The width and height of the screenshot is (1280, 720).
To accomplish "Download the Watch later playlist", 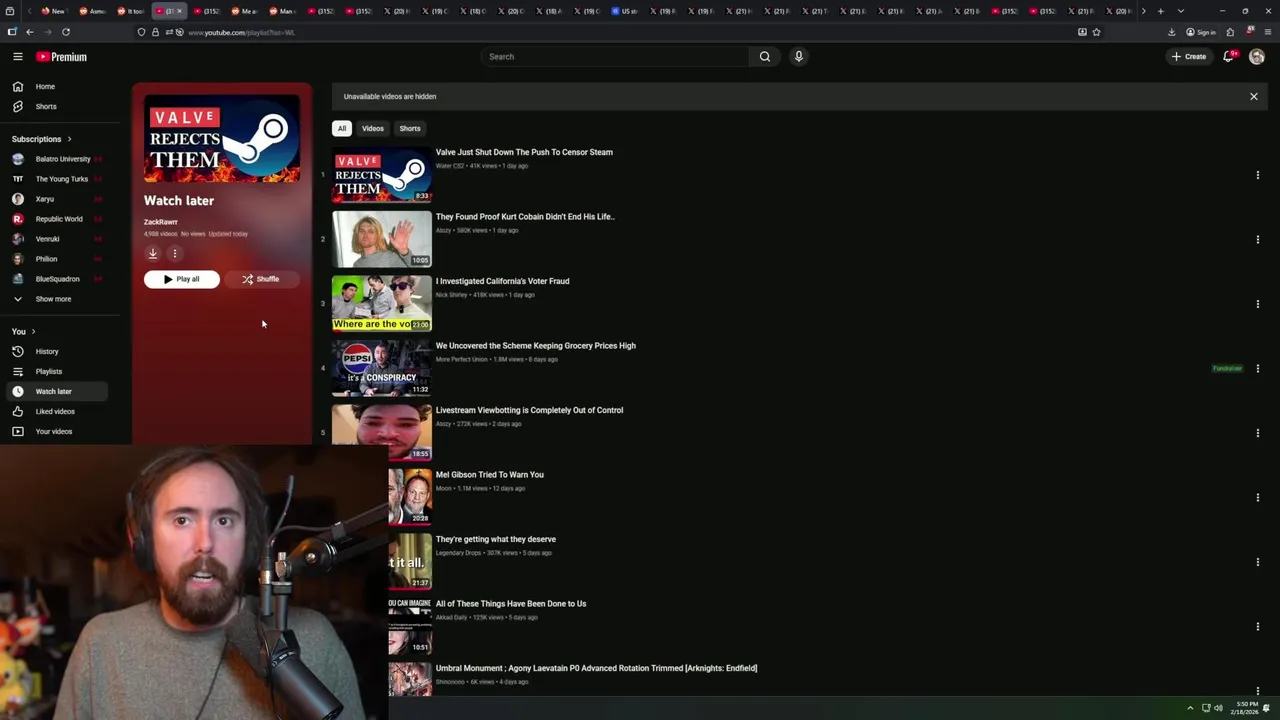I will click(153, 254).
